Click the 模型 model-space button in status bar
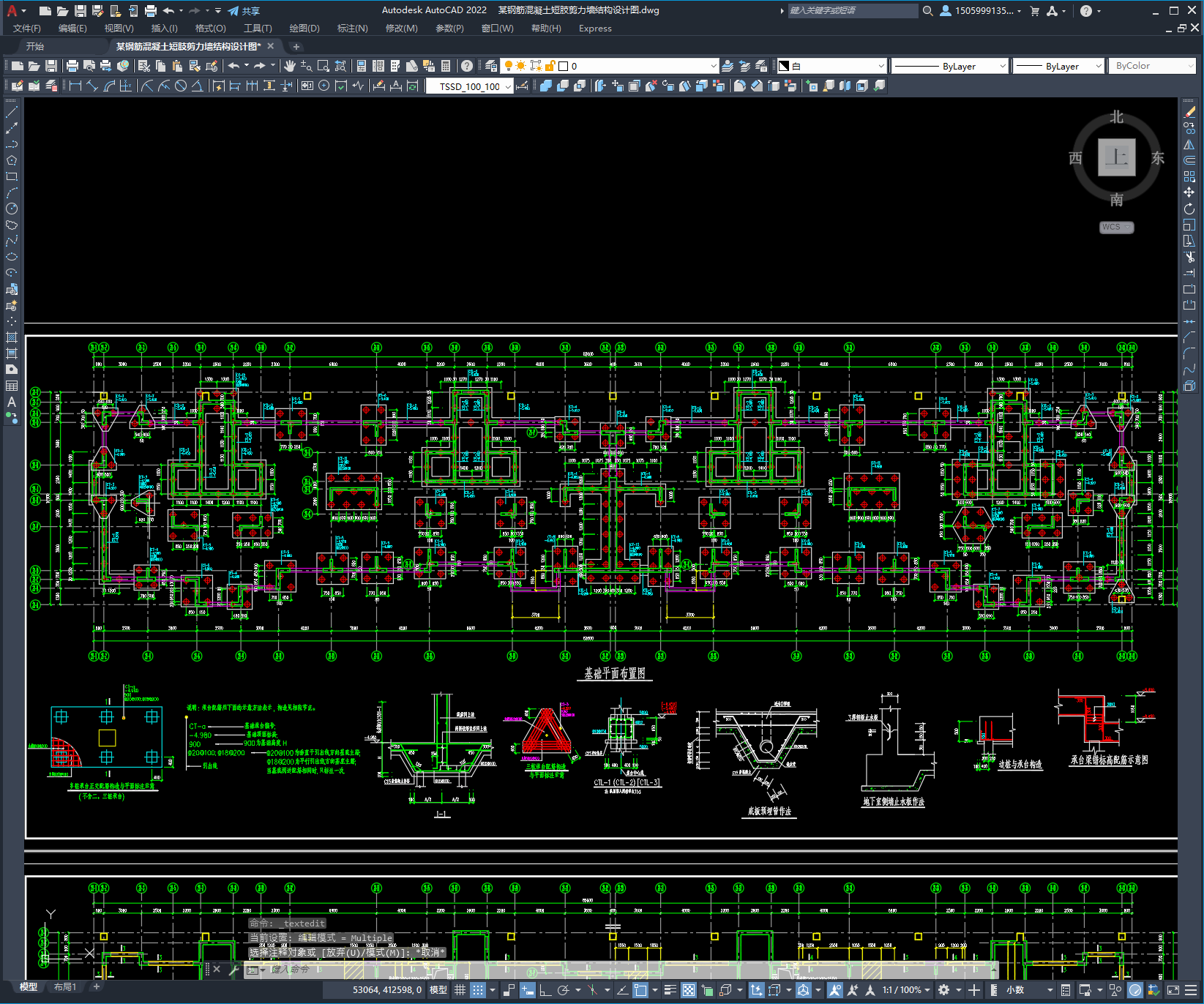 point(438,990)
